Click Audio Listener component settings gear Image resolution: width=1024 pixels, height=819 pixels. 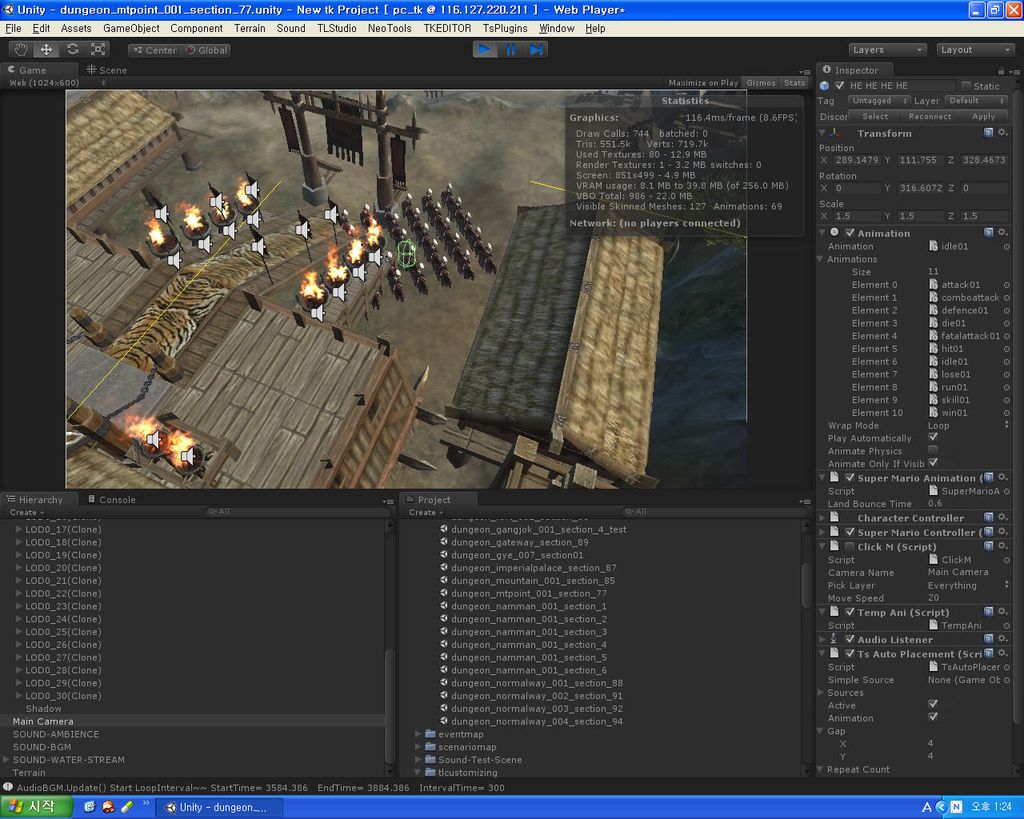[x=1002, y=639]
